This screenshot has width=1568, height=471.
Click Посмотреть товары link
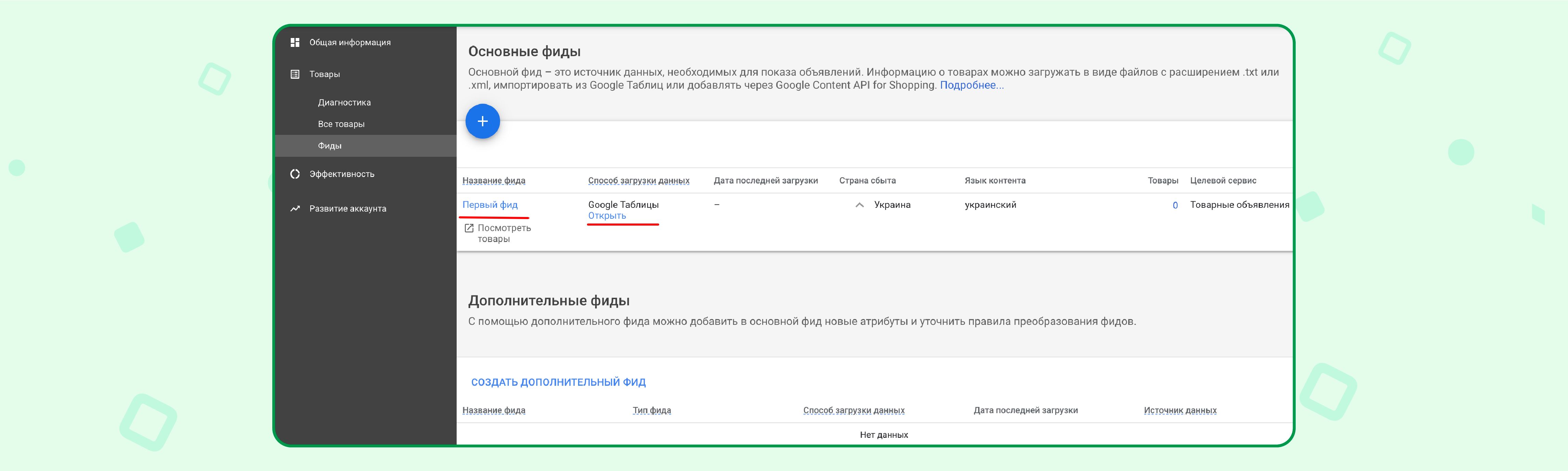click(504, 233)
